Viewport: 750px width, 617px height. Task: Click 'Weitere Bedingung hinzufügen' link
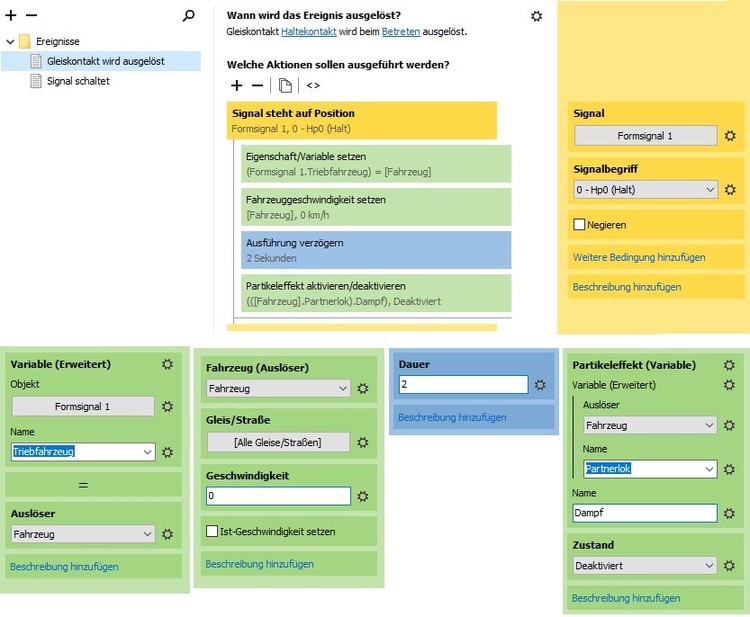(638, 258)
